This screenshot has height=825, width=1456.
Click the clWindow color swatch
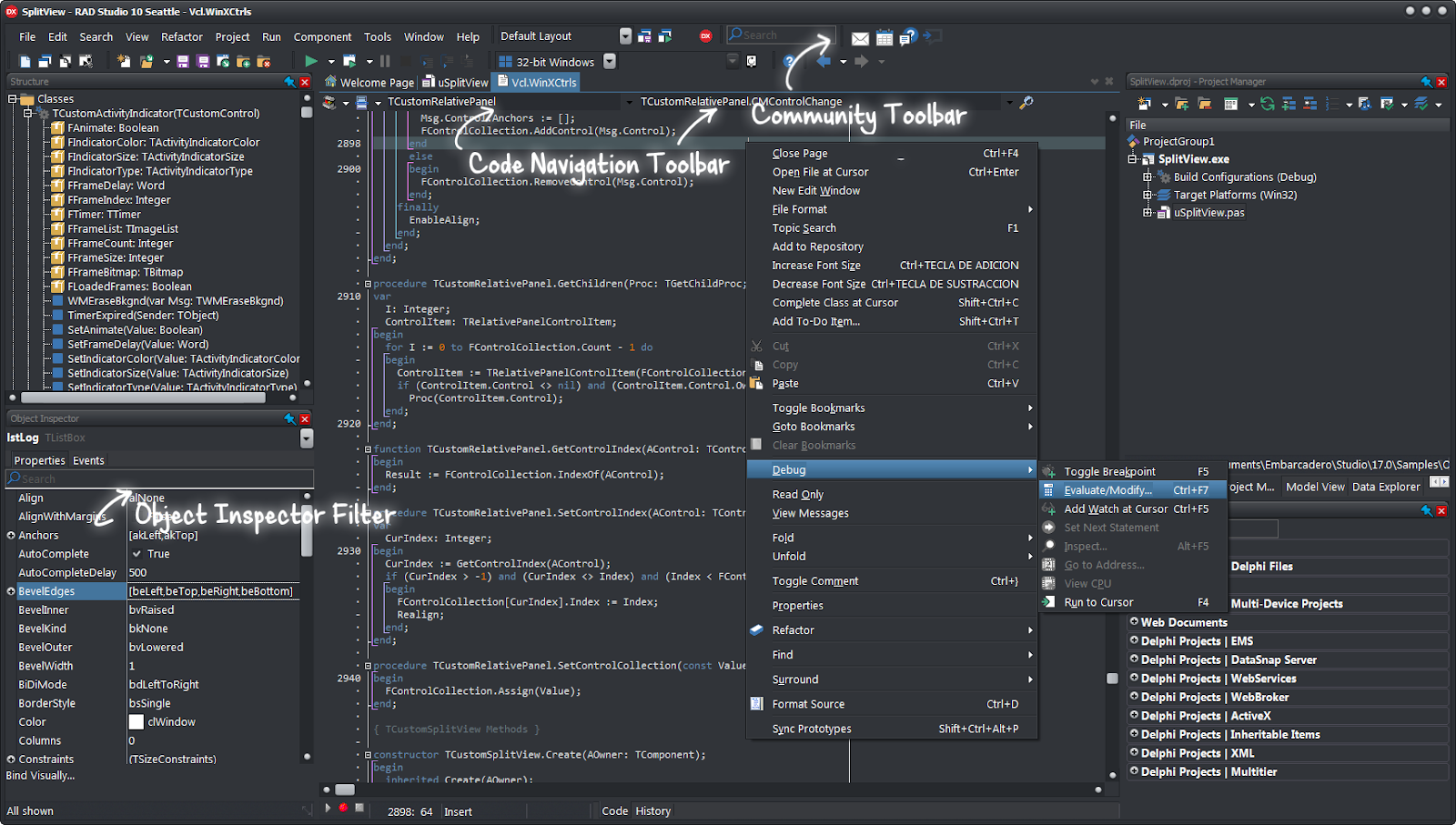(136, 722)
